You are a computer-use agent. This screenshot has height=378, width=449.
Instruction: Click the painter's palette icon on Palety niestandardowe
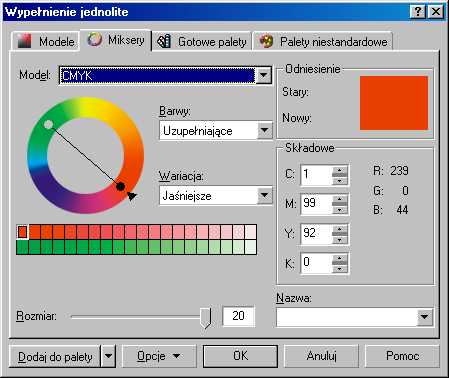(266, 41)
